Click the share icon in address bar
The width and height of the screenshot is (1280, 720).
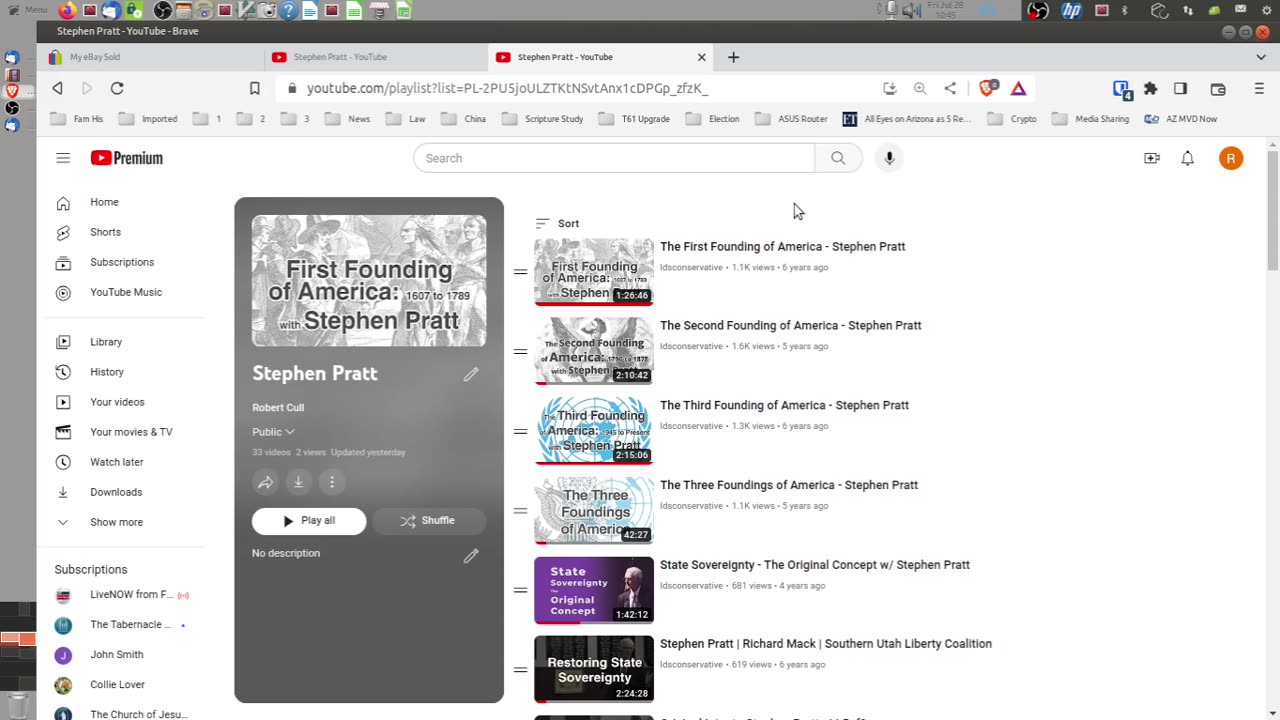click(x=950, y=88)
